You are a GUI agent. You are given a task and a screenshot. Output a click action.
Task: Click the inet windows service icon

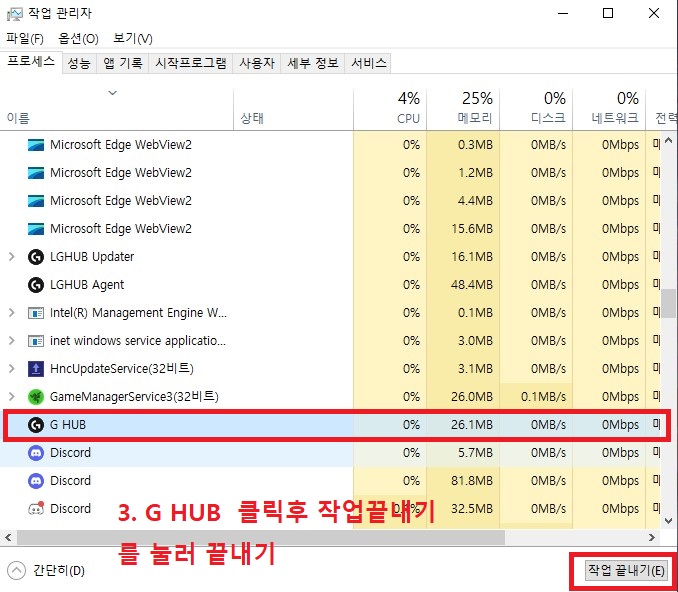click(x=35, y=341)
